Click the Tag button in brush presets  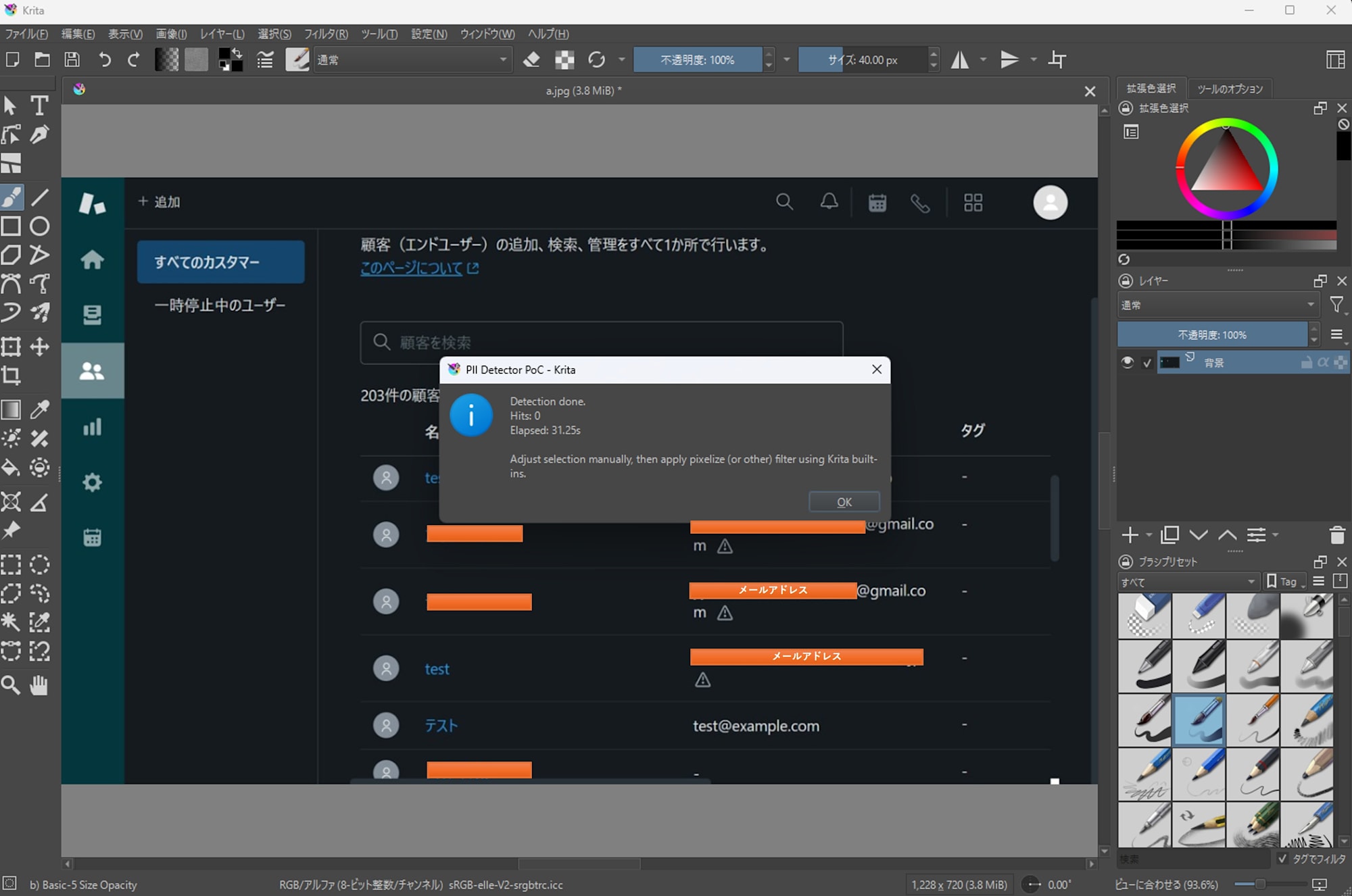click(1284, 581)
